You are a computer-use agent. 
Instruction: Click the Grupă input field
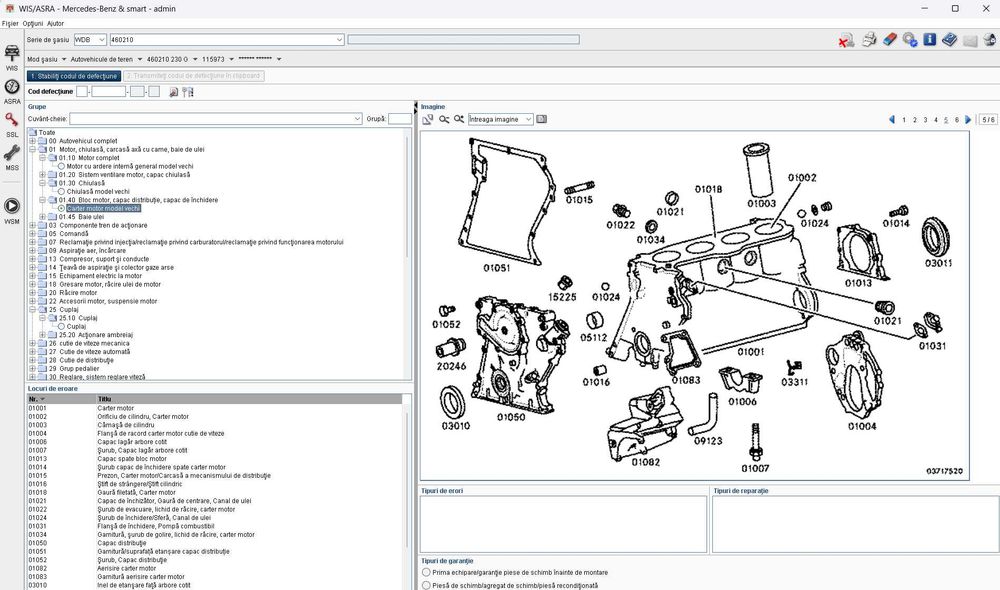click(400, 119)
